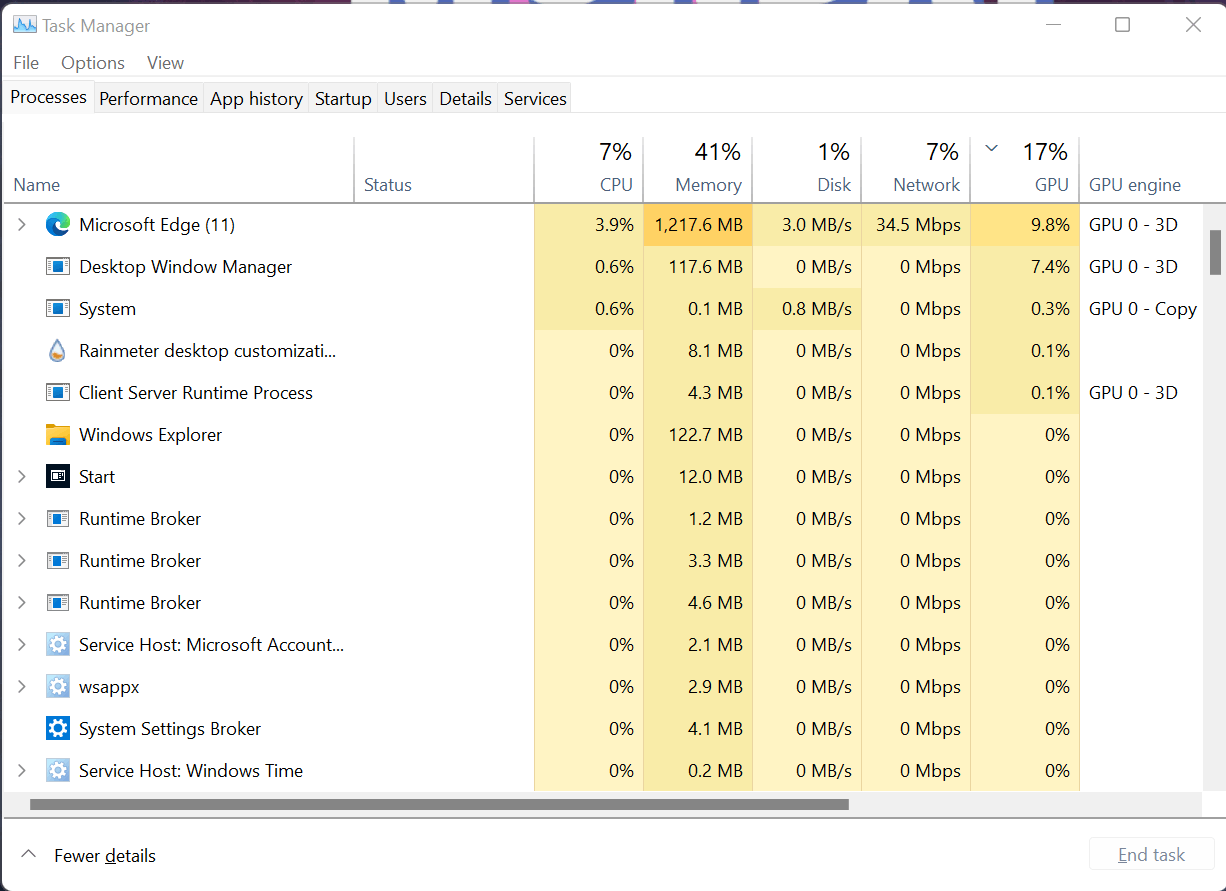Open the View menu

coord(165,63)
